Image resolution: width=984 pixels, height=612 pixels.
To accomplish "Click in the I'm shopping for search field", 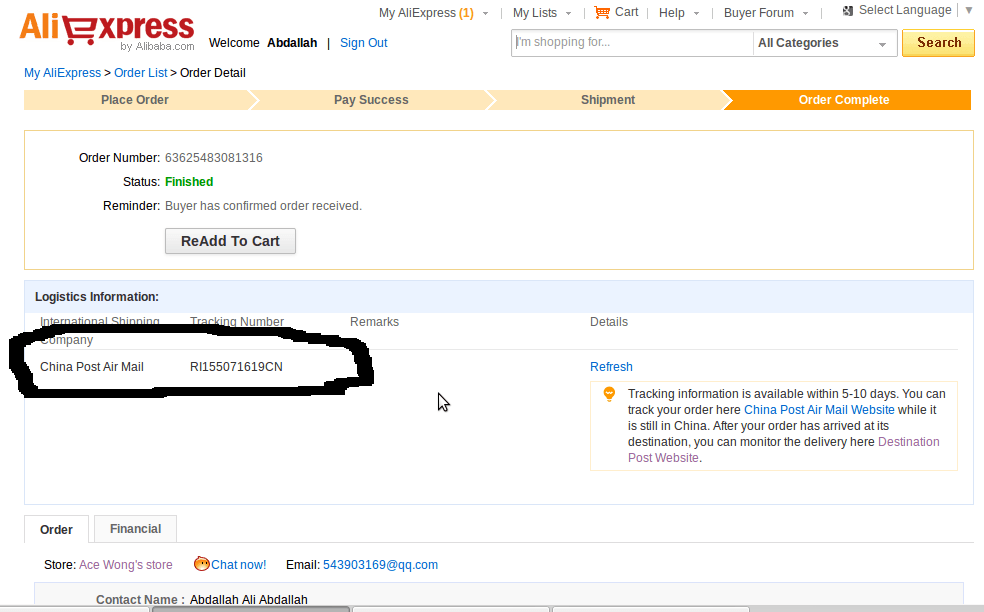I will click(632, 43).
